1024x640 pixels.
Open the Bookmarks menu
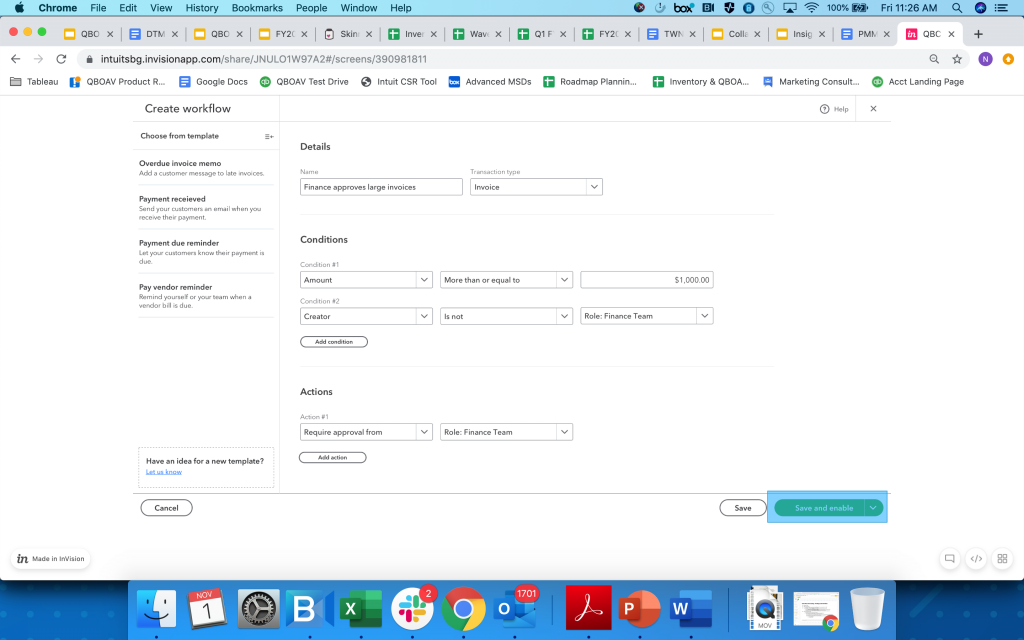[257, 8]
